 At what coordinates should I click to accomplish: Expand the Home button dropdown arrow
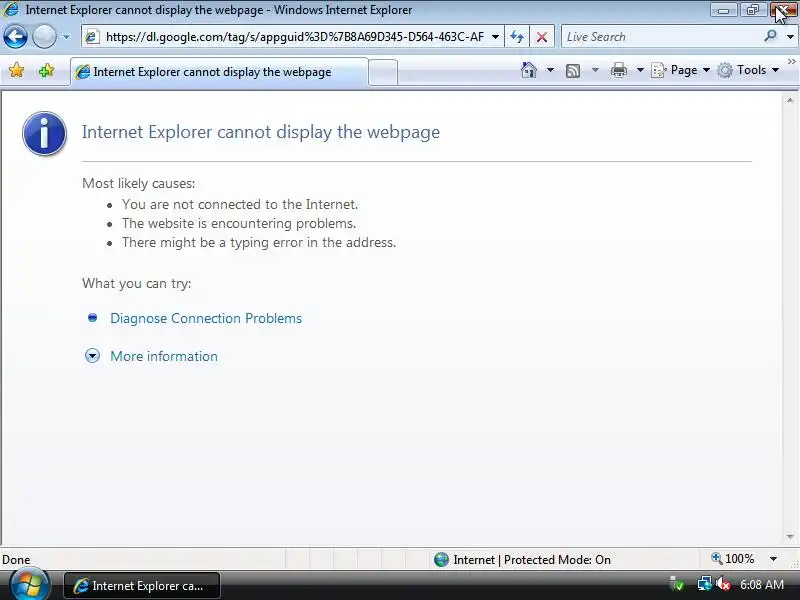coord(550,70)
